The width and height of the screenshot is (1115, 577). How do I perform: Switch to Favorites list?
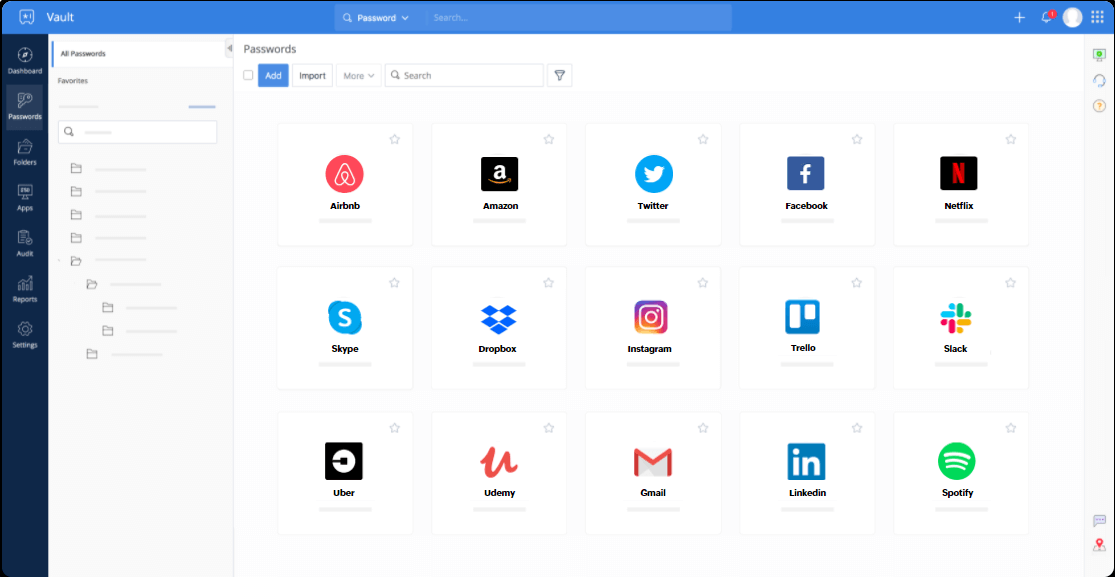click(x=73, y=81)
